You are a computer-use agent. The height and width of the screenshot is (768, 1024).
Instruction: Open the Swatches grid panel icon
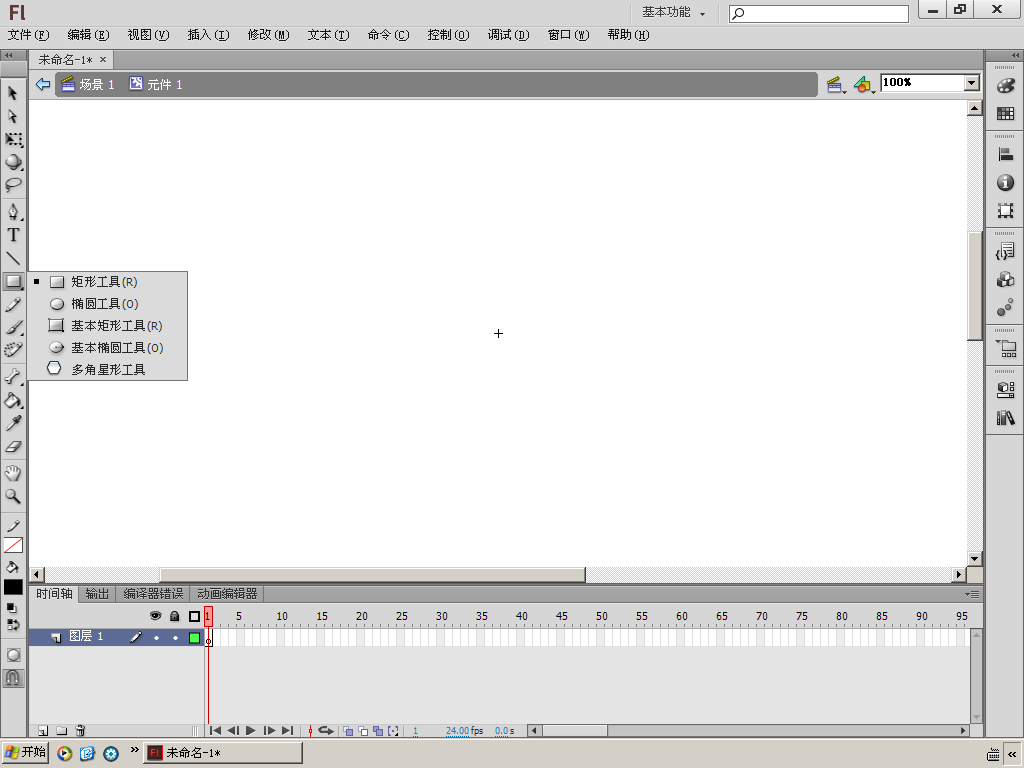coord(1006,114)
